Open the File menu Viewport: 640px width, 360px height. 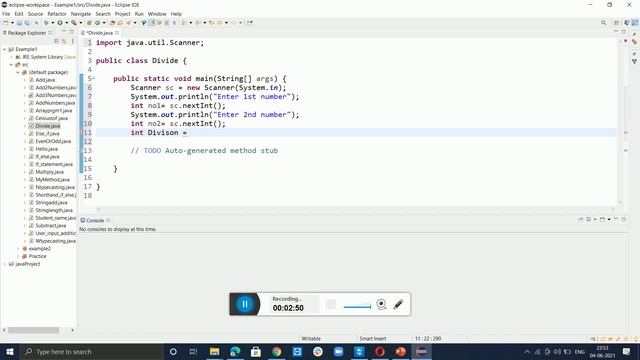click(6, 14)
